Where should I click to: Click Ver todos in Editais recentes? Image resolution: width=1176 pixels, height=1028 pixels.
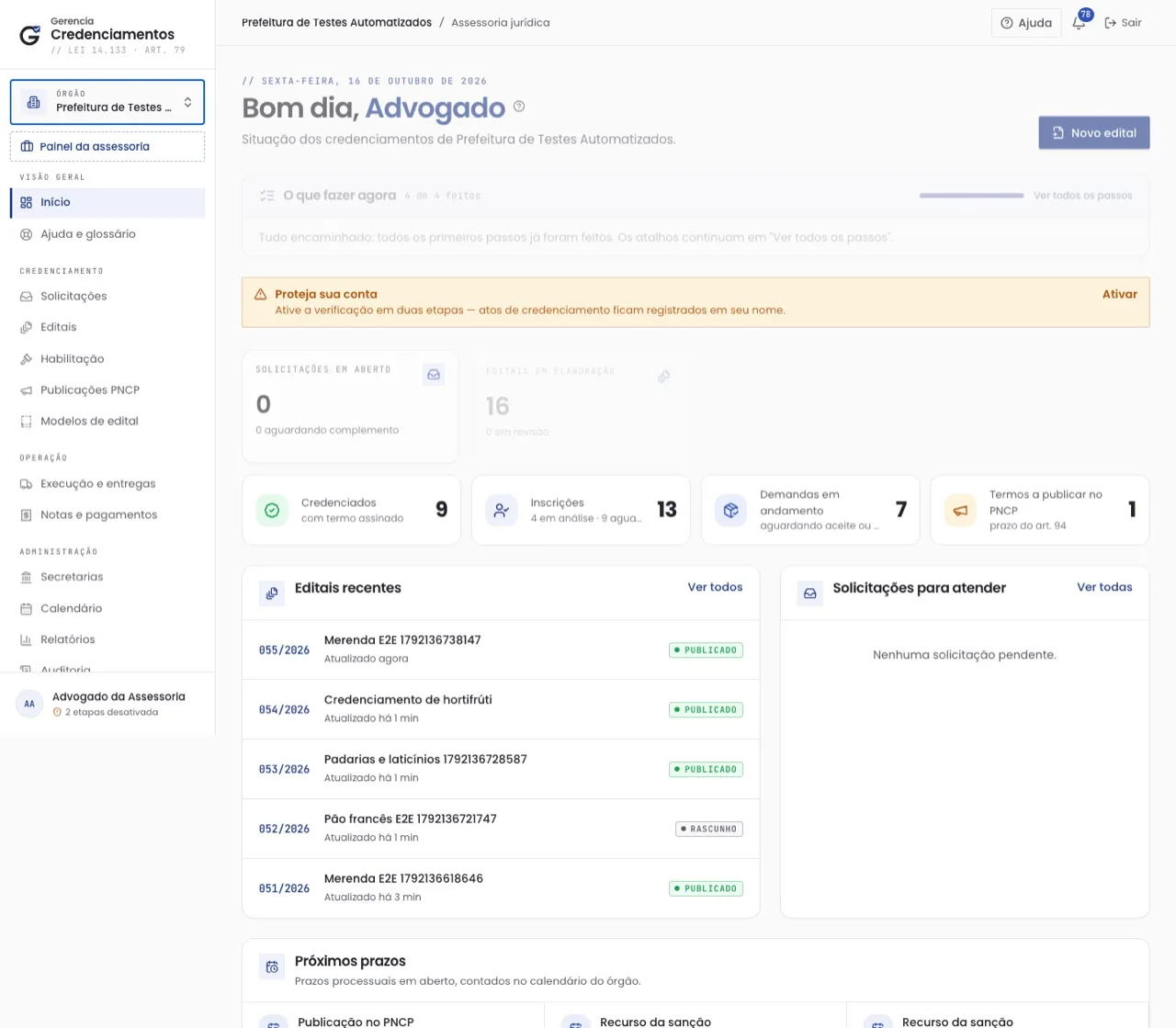[715, 587]
